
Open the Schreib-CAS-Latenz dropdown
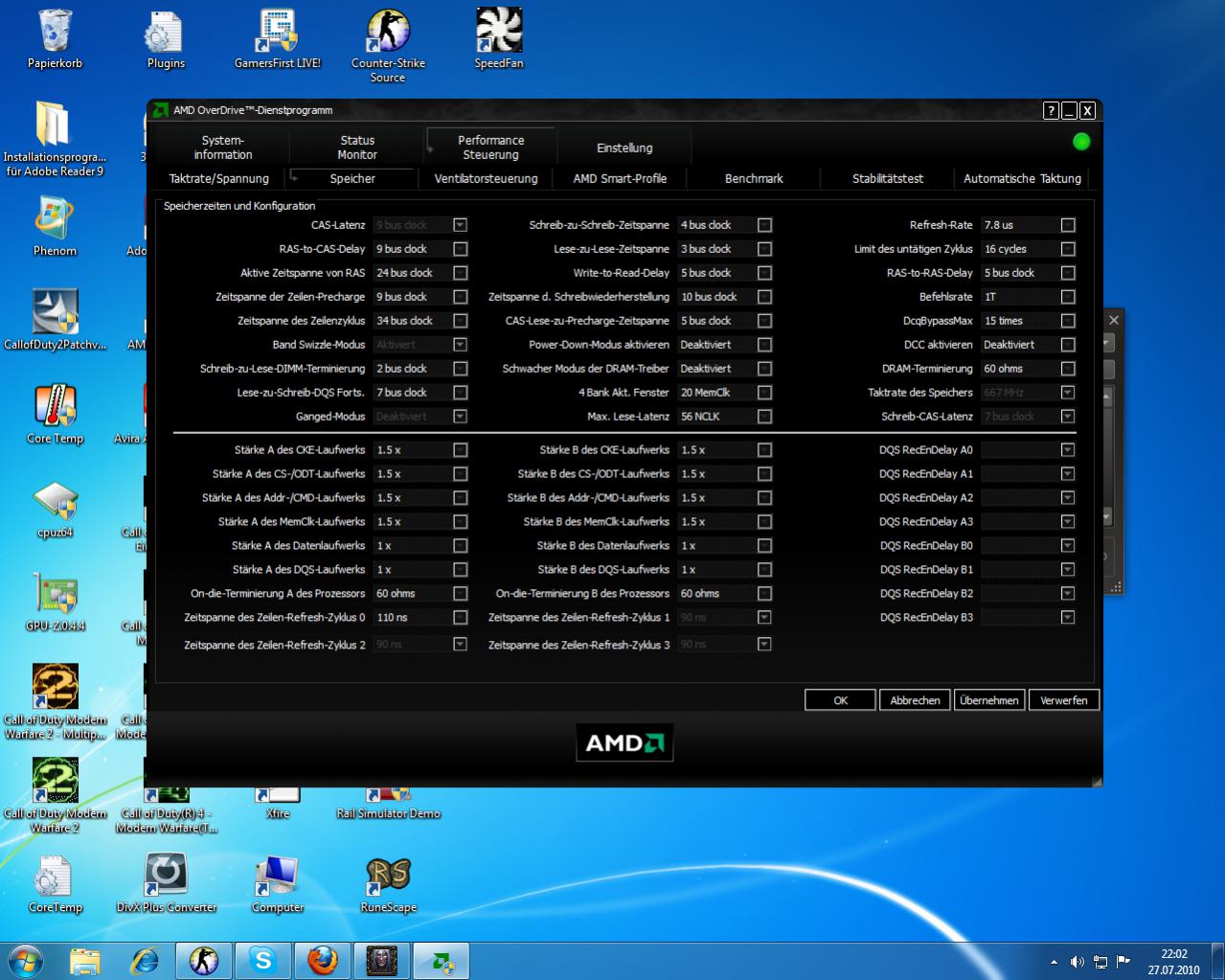click(x=1068, y=417)
